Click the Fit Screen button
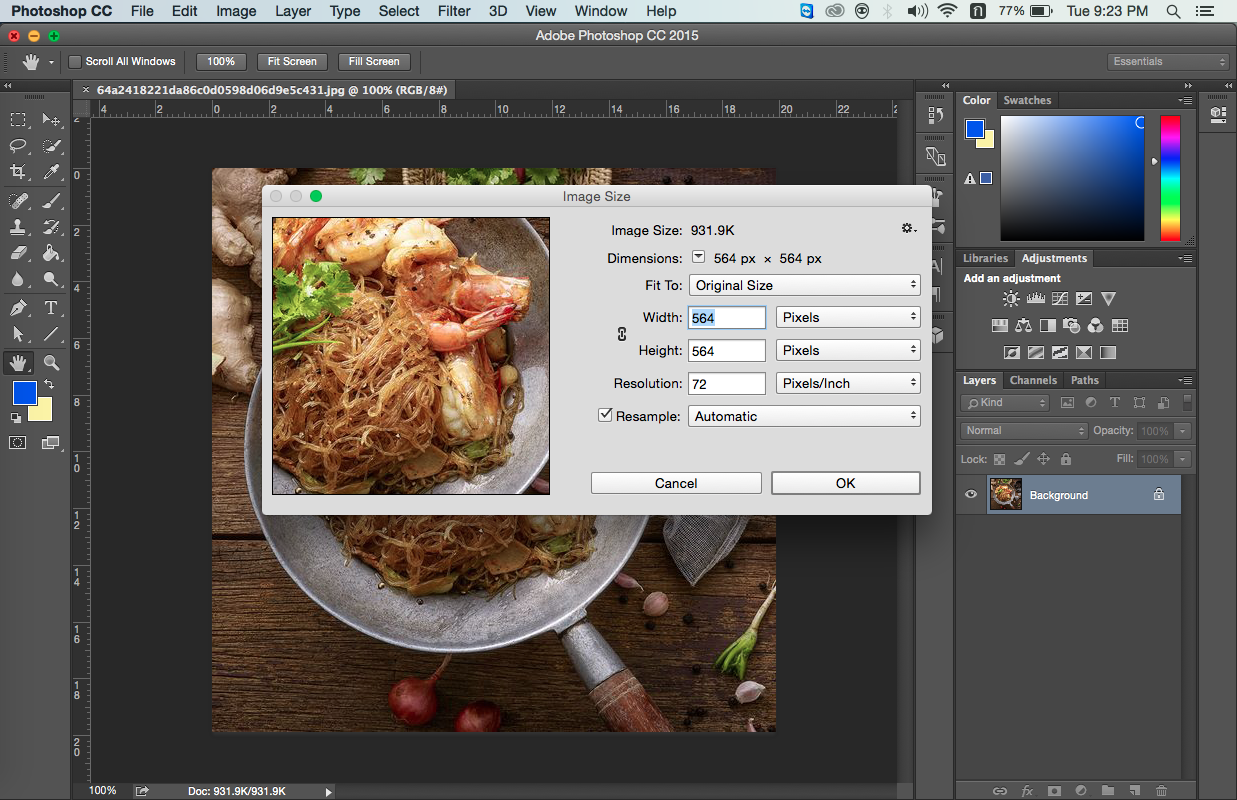The image size is (1237, 800). [x=292, y=62]
